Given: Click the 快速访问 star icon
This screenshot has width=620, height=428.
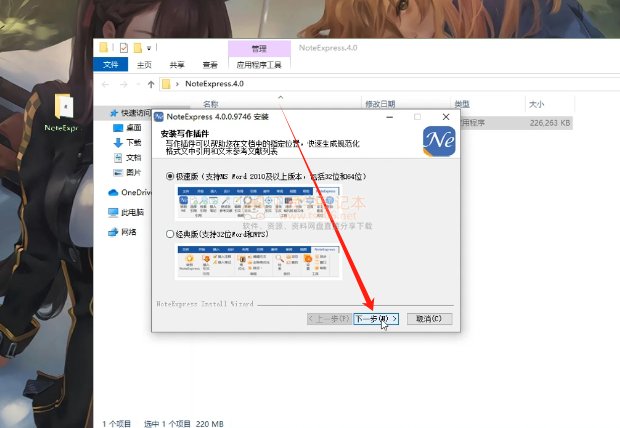Looking at the screenshot, I should pyautogui.click(x=114, y=114).
